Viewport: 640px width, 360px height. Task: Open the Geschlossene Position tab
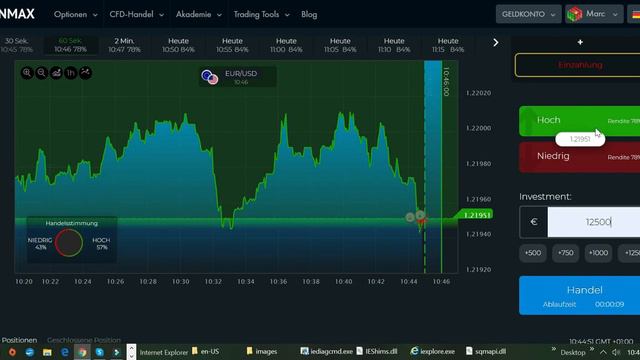[x=84, y=340]
